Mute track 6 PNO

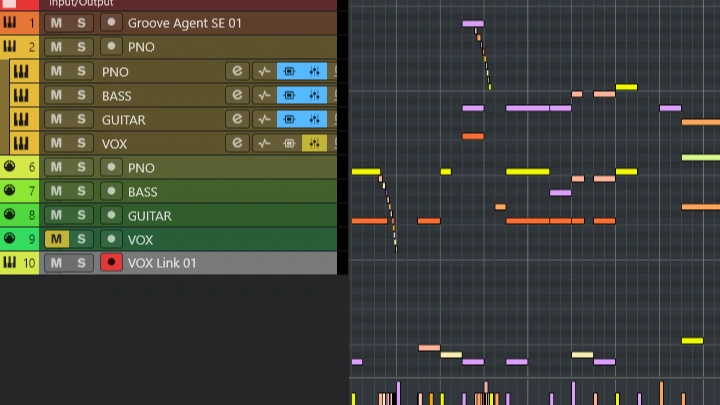(x=56, y=167)
